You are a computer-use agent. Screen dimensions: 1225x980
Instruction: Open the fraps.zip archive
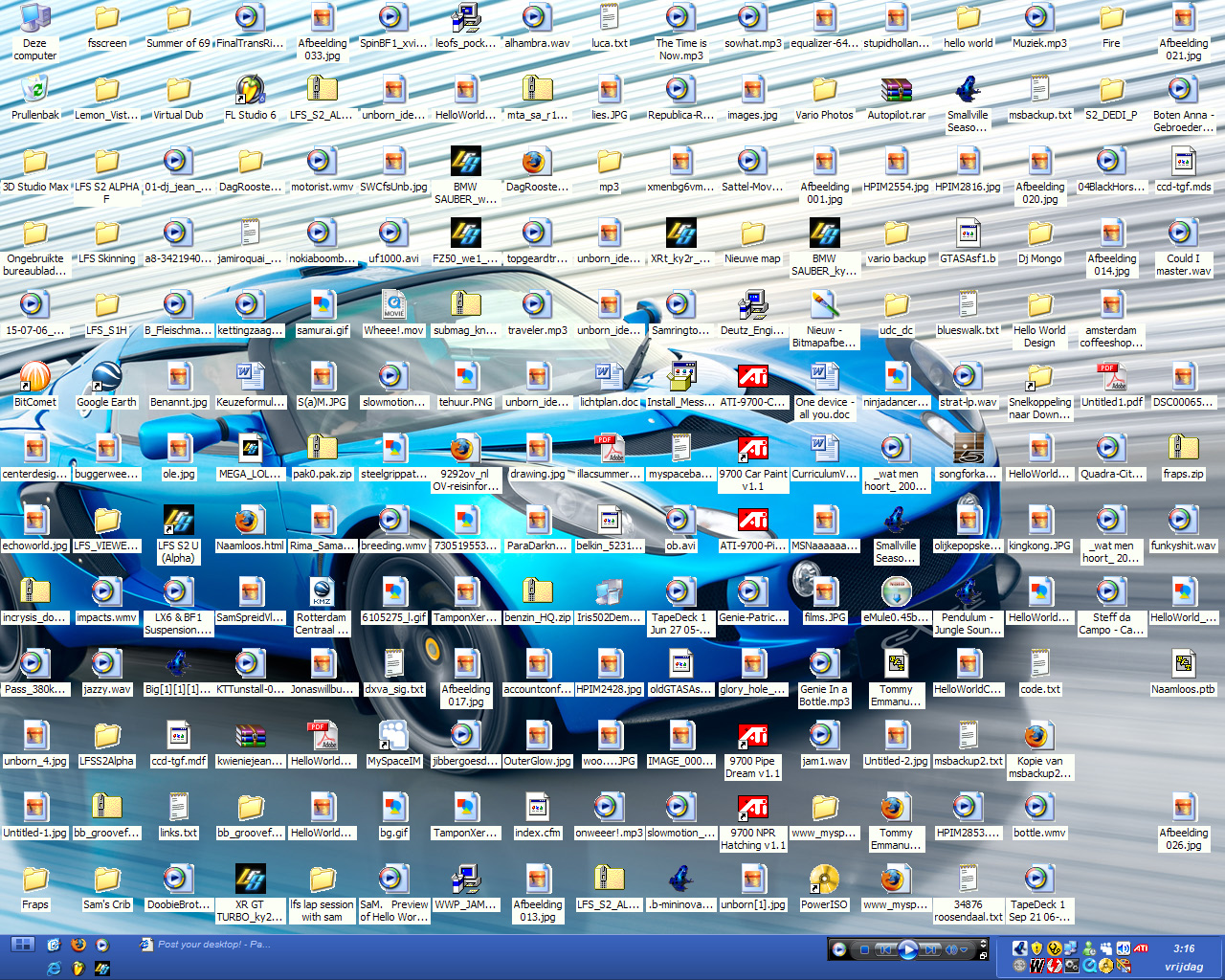[x=1183, y=457]
